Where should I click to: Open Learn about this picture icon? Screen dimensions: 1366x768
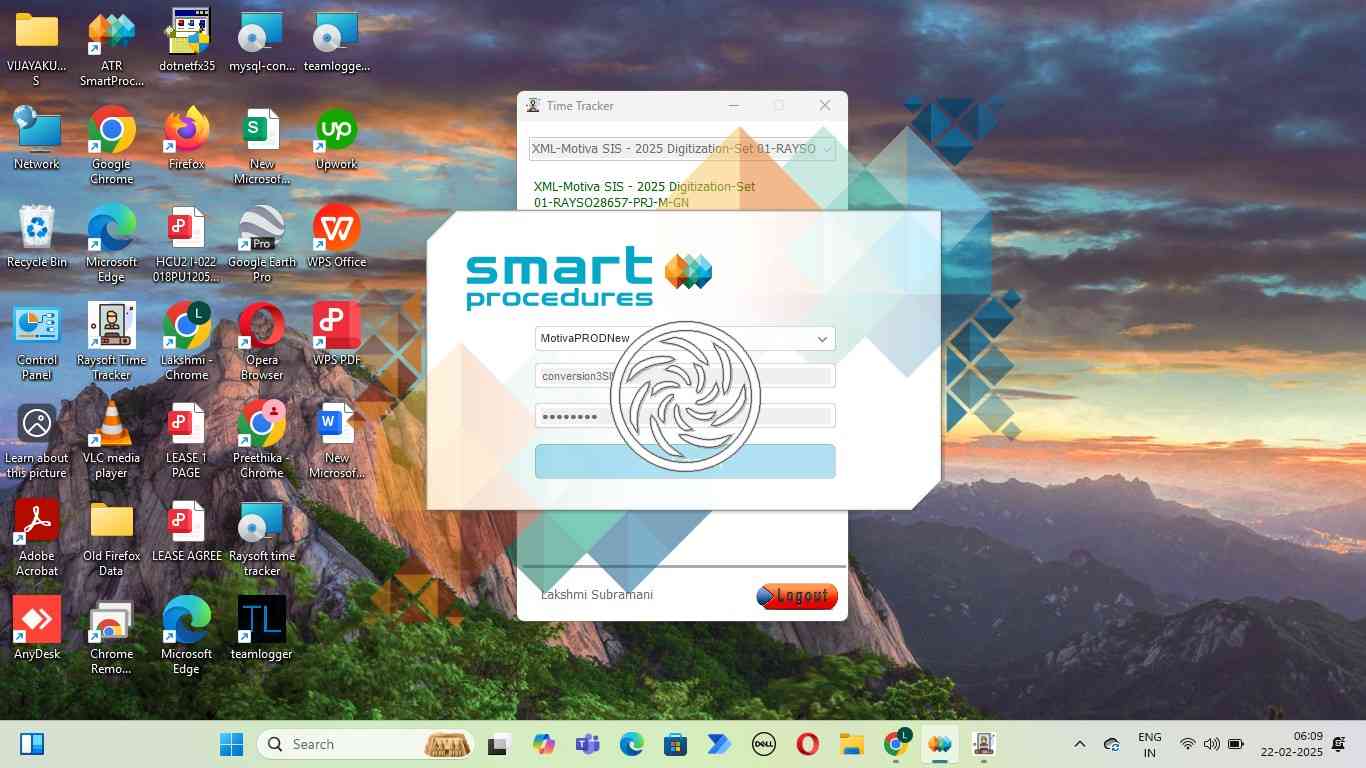37,440
